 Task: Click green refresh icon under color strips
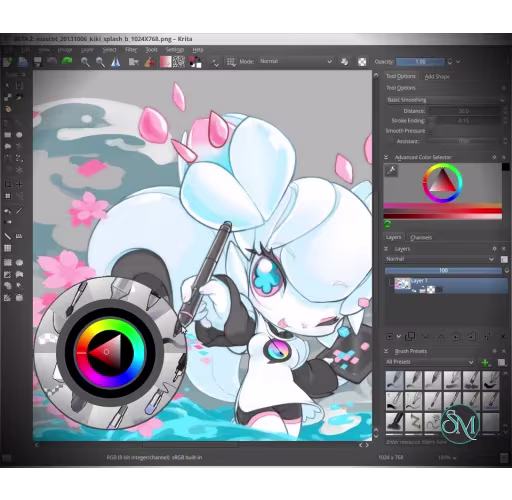388,224
